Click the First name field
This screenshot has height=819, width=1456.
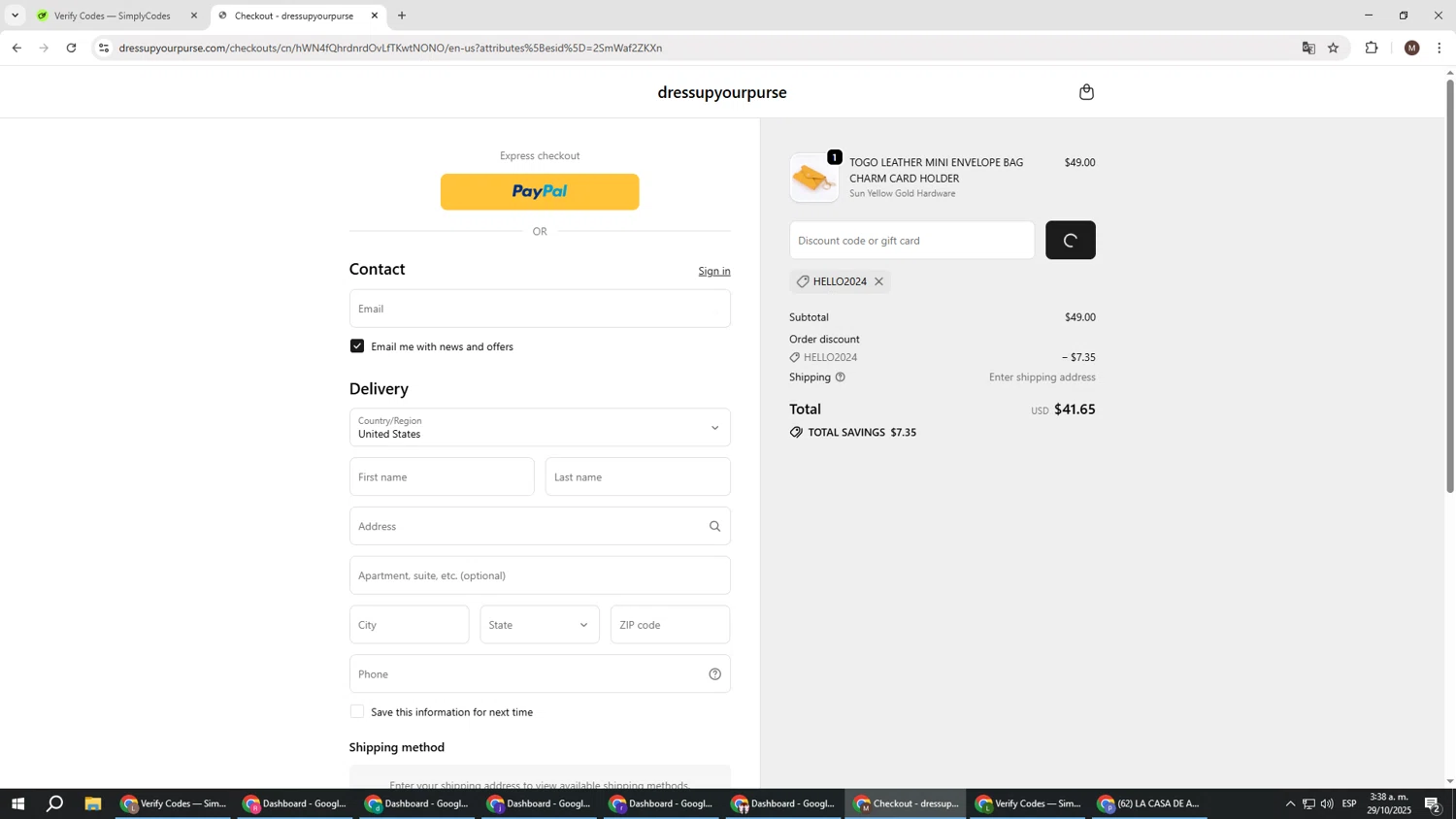point(442,477)
